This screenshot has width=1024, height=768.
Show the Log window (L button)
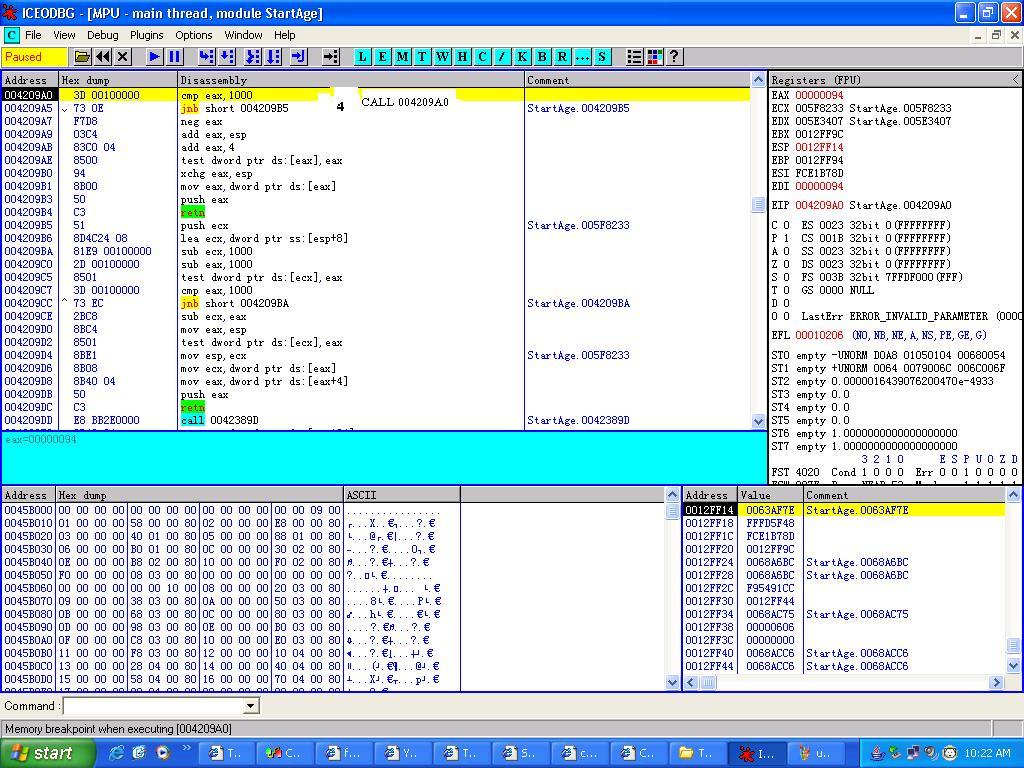pos(362,57)
